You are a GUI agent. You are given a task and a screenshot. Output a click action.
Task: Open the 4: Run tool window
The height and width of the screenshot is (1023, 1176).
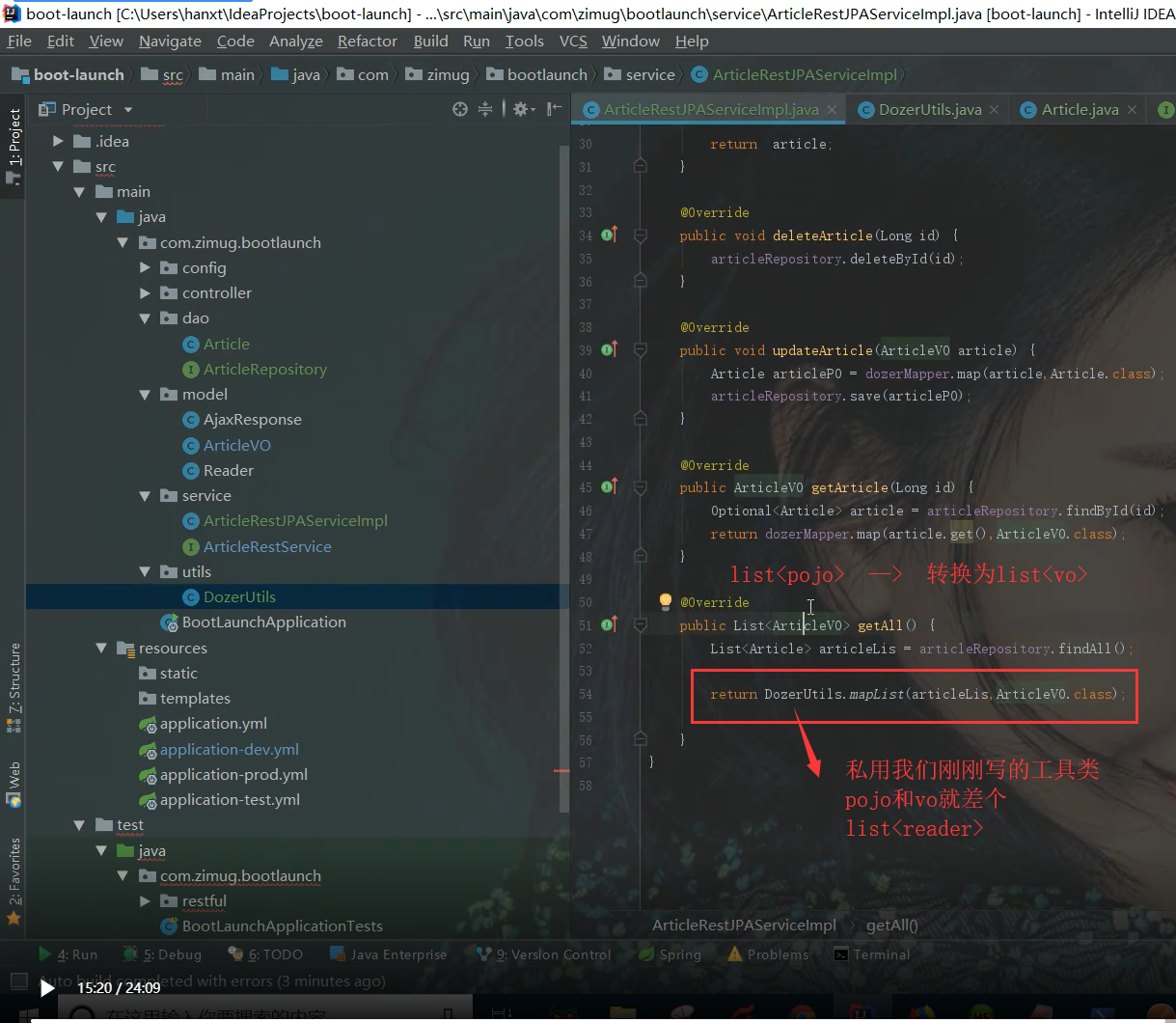coord(68,954)
